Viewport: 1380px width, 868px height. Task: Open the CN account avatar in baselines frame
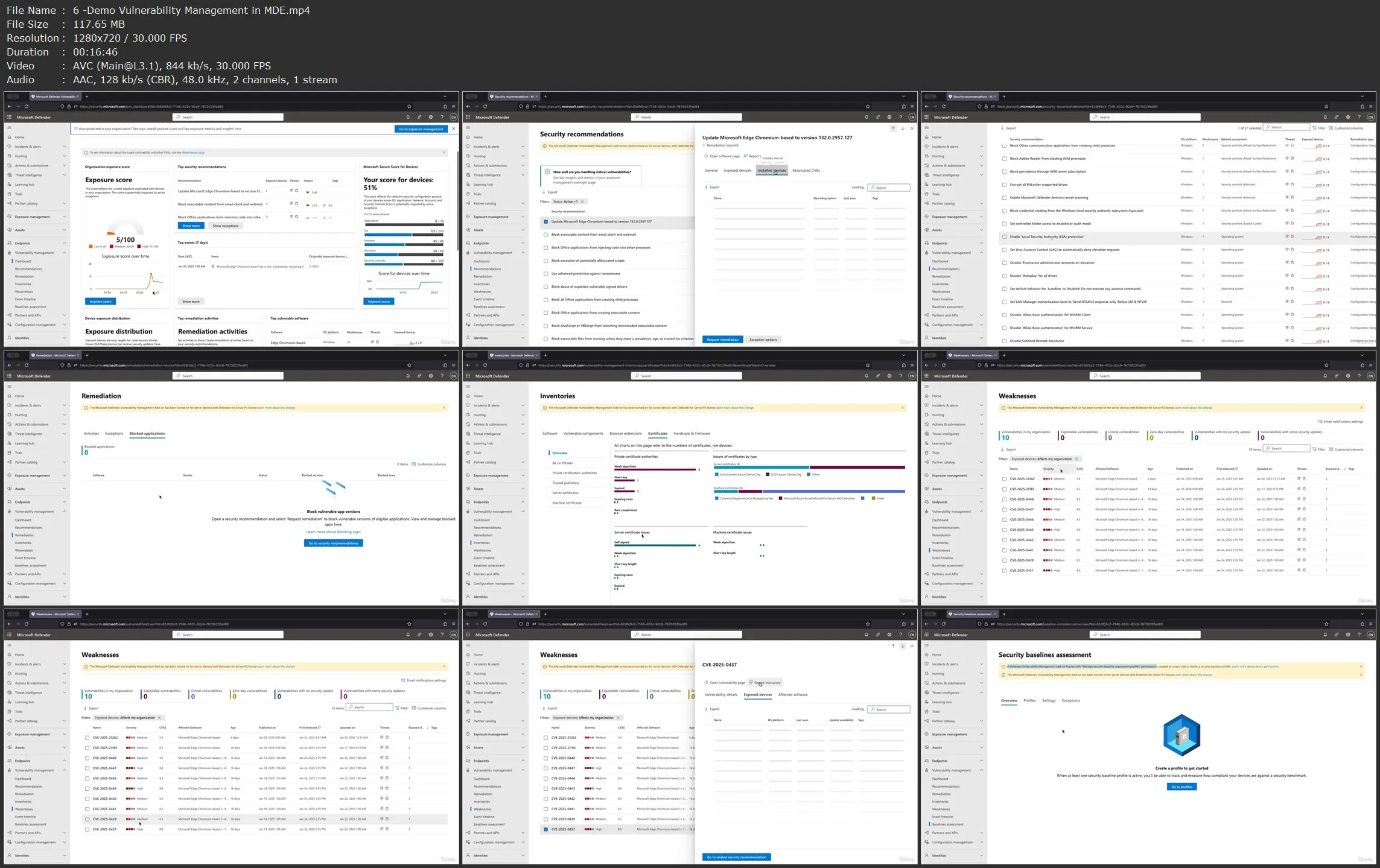[x=1371, y=635]
